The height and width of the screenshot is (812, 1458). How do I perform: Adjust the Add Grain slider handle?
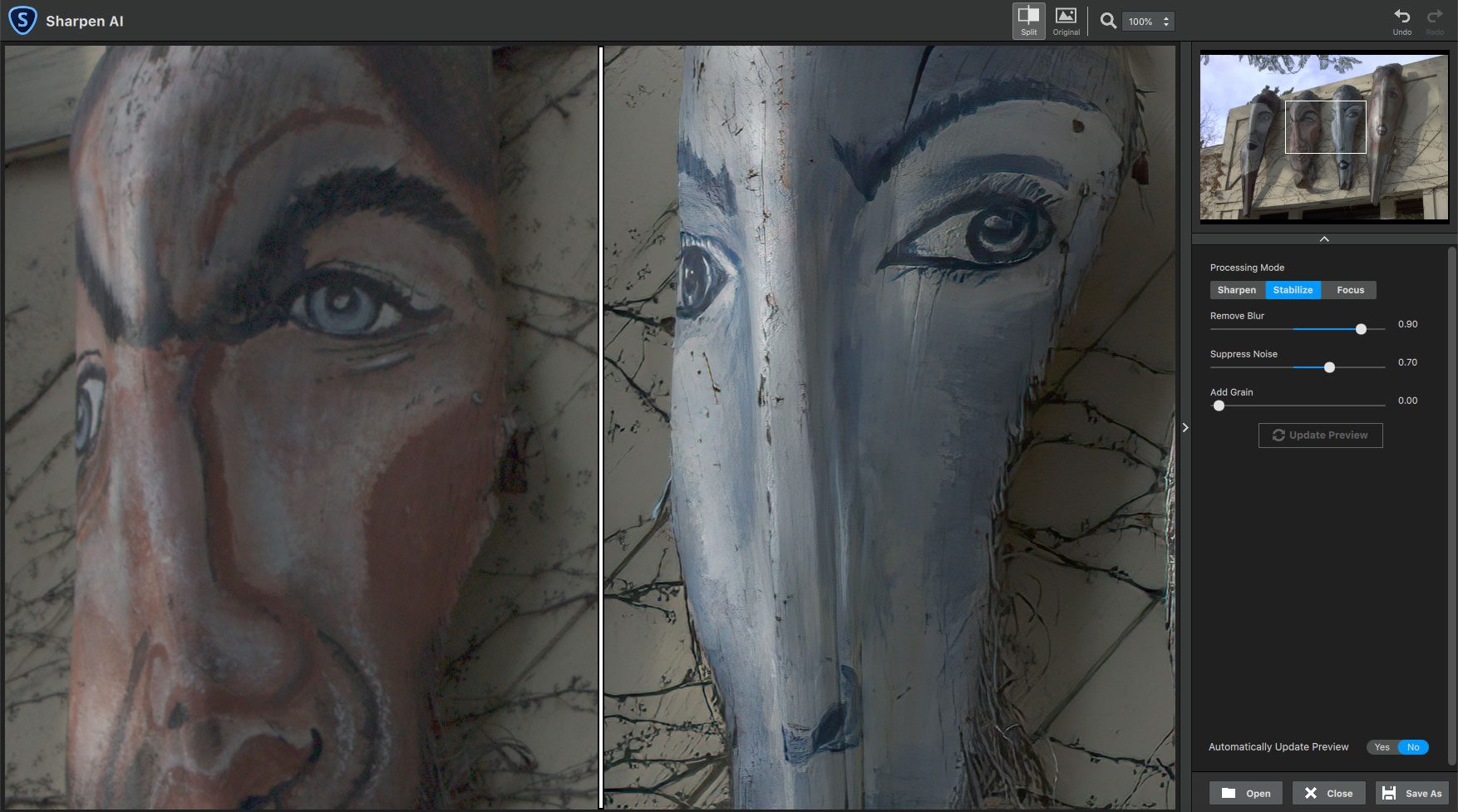pos(1219,406)
